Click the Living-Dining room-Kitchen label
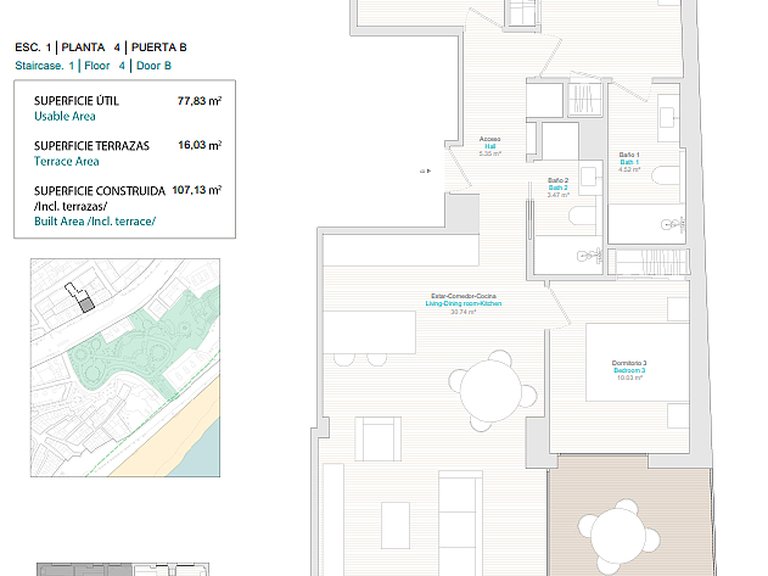This screenshot has height=576, width=768. (x=463, y=304)
